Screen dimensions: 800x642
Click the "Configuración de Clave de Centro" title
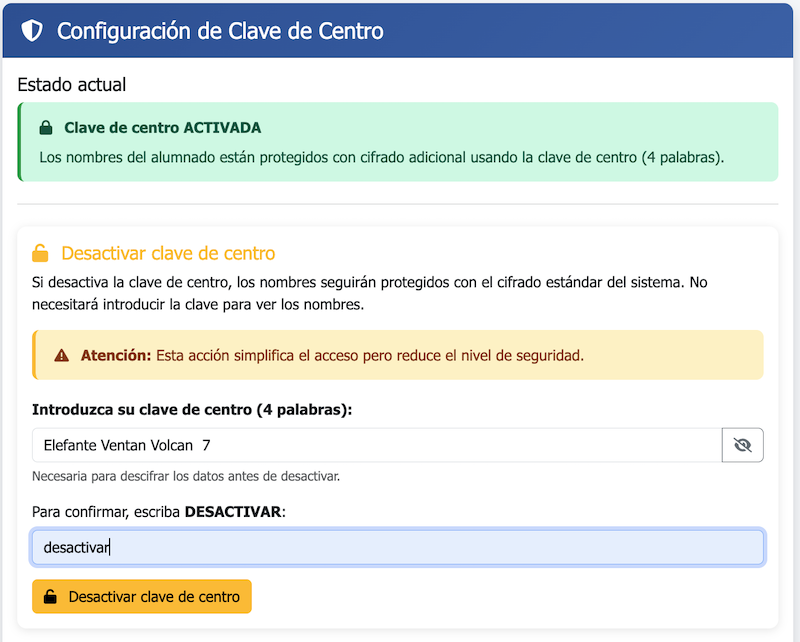pos(219,31)
